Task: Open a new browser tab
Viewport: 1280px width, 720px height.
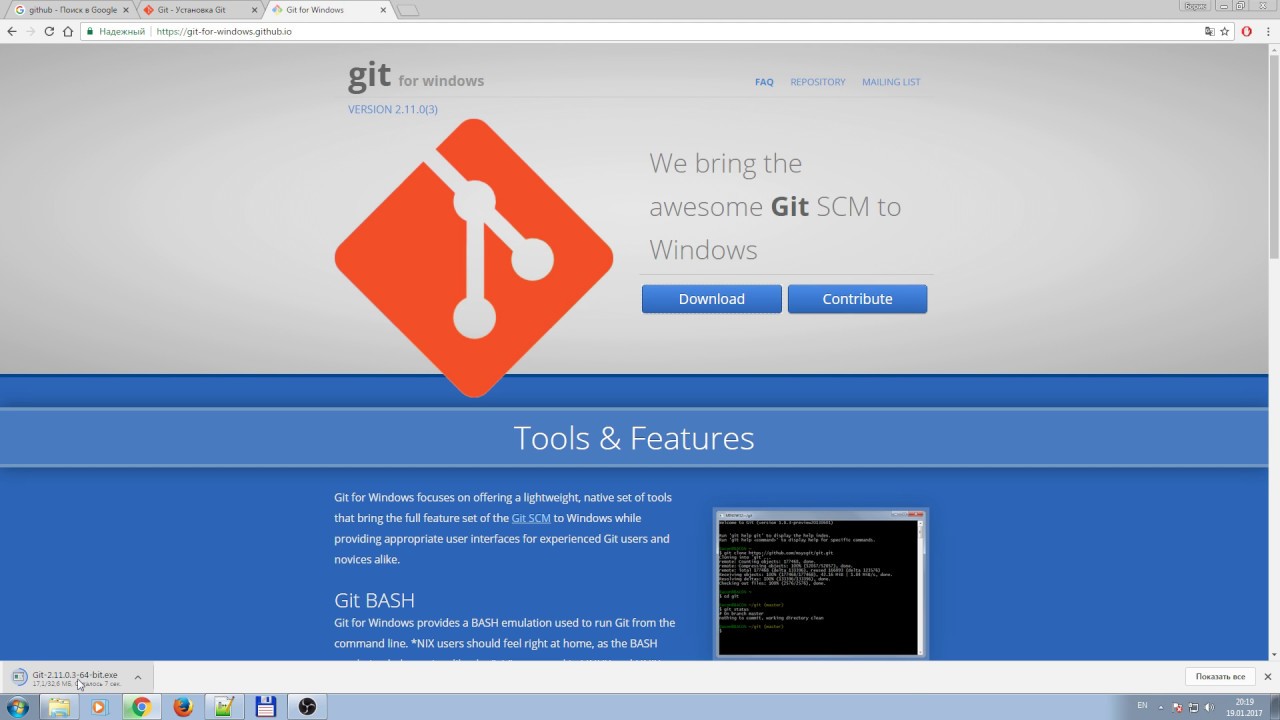Action: [408, 10]
